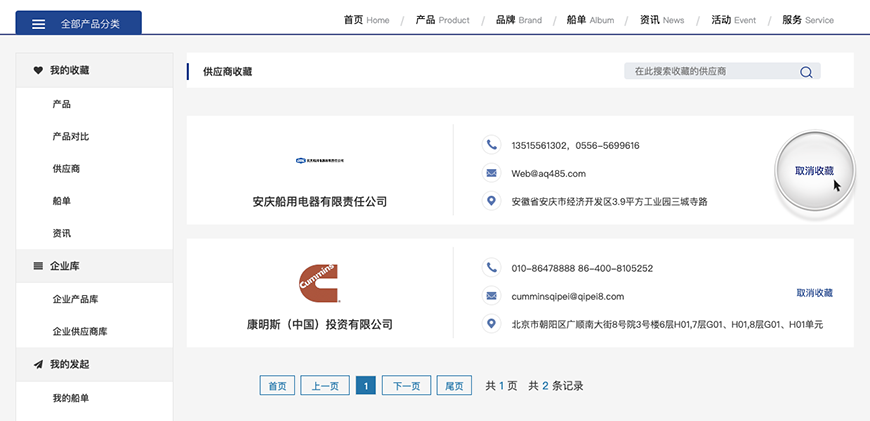Click 取消收藏 for Cummins supplier

click(x=814, y=293)
